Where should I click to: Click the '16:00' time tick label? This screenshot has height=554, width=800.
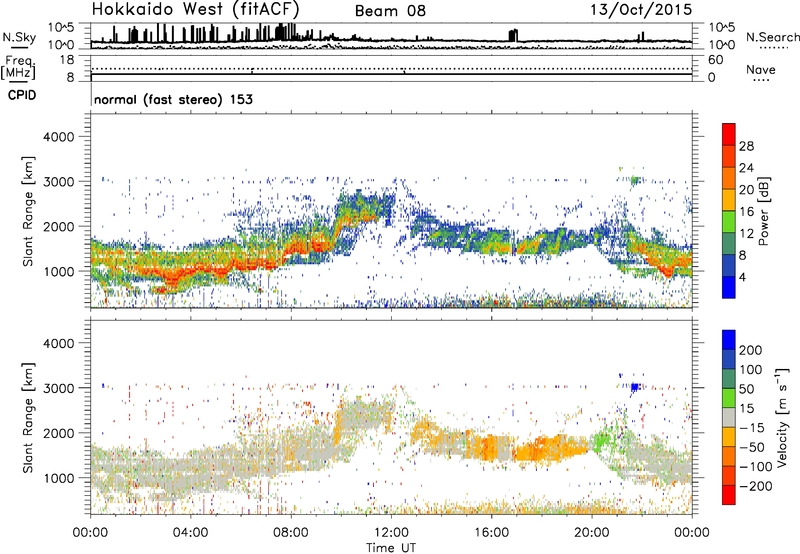[x=491, y=533]
